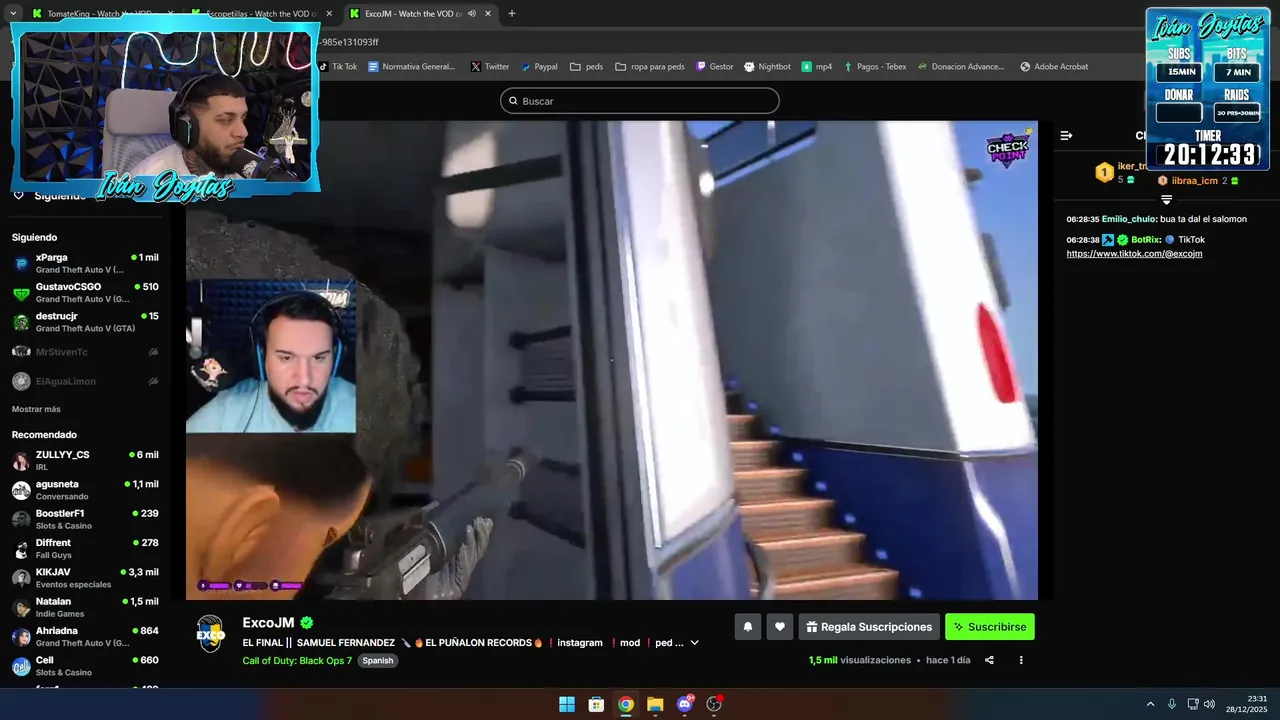The image size is (1280, 720).
Task: Collapse the chat panel arrow icon
Action: pos(1066,135)
